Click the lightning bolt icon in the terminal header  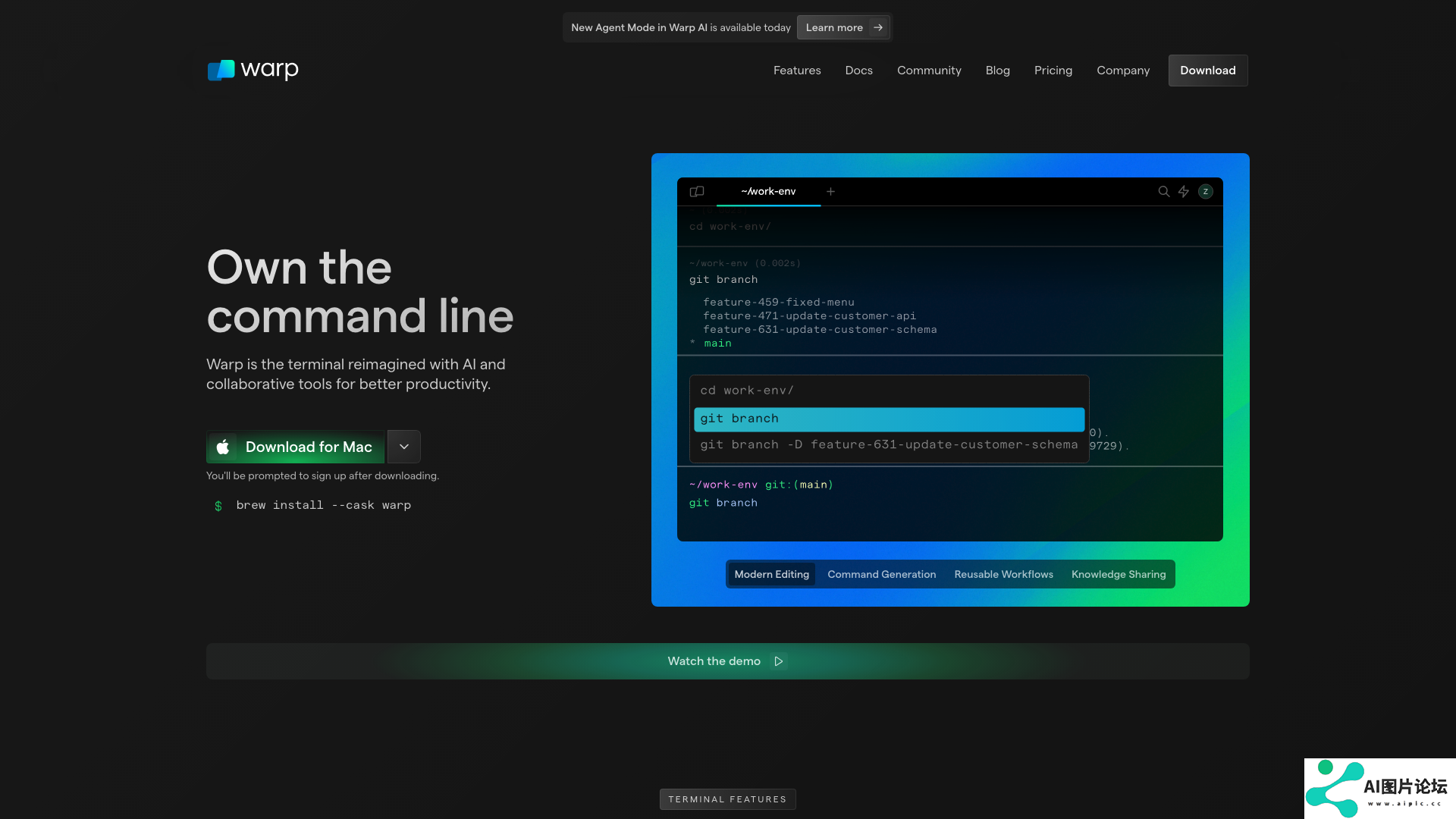(1184, 192)
